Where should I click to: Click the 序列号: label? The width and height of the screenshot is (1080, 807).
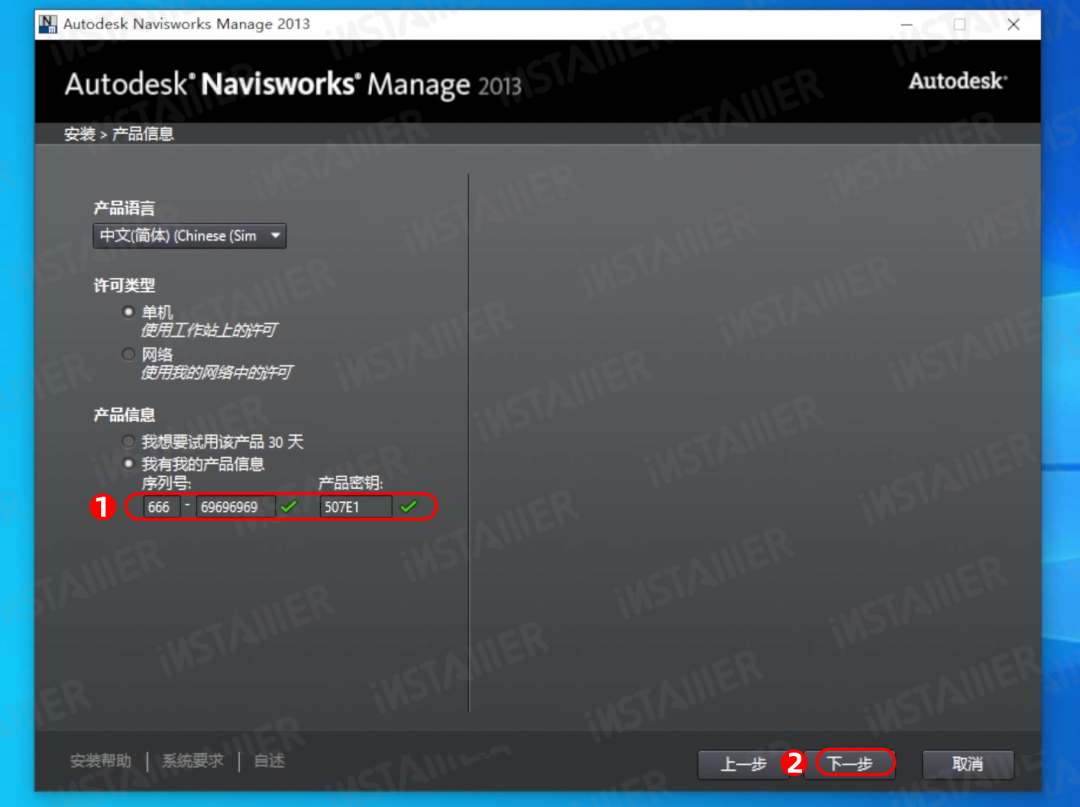[x=166, y=483]
